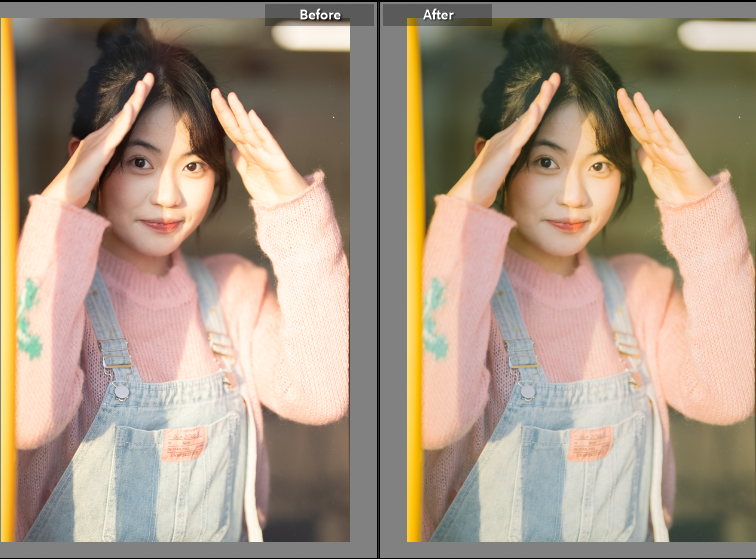
Task: Click the divider between Before and After panes
Action: [x=378, y=280]
